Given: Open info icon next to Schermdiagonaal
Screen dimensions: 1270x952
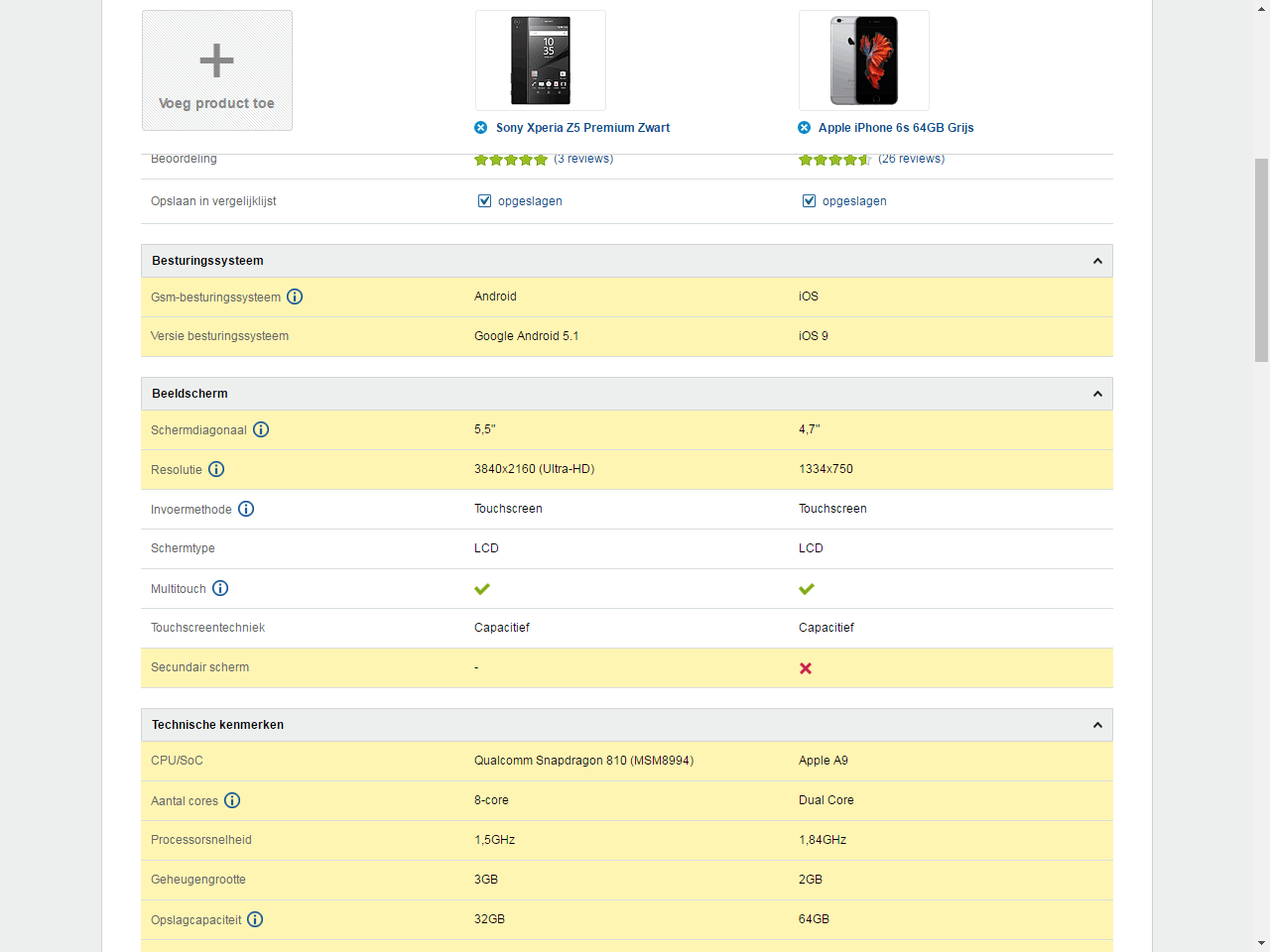Looking at the screenshot, I should (x=261, y=429).
